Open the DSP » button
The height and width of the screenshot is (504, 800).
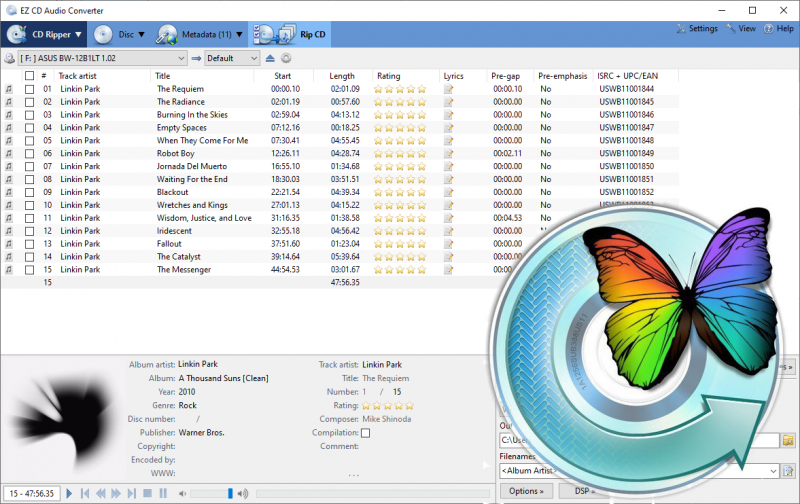(x=584, y=491)
